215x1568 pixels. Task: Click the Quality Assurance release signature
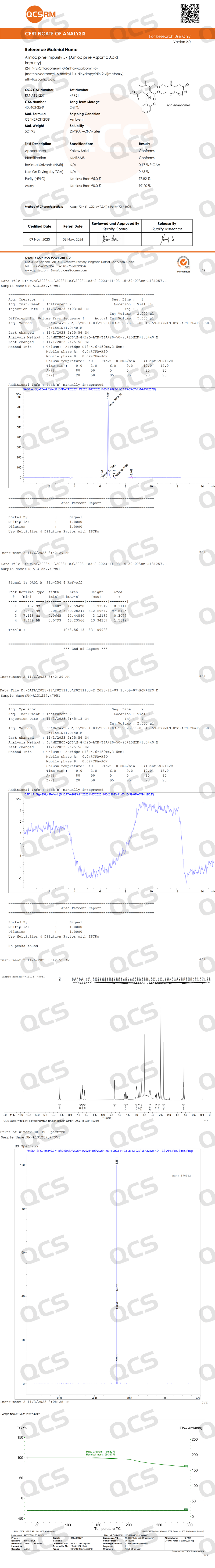[x=166, y=239]
